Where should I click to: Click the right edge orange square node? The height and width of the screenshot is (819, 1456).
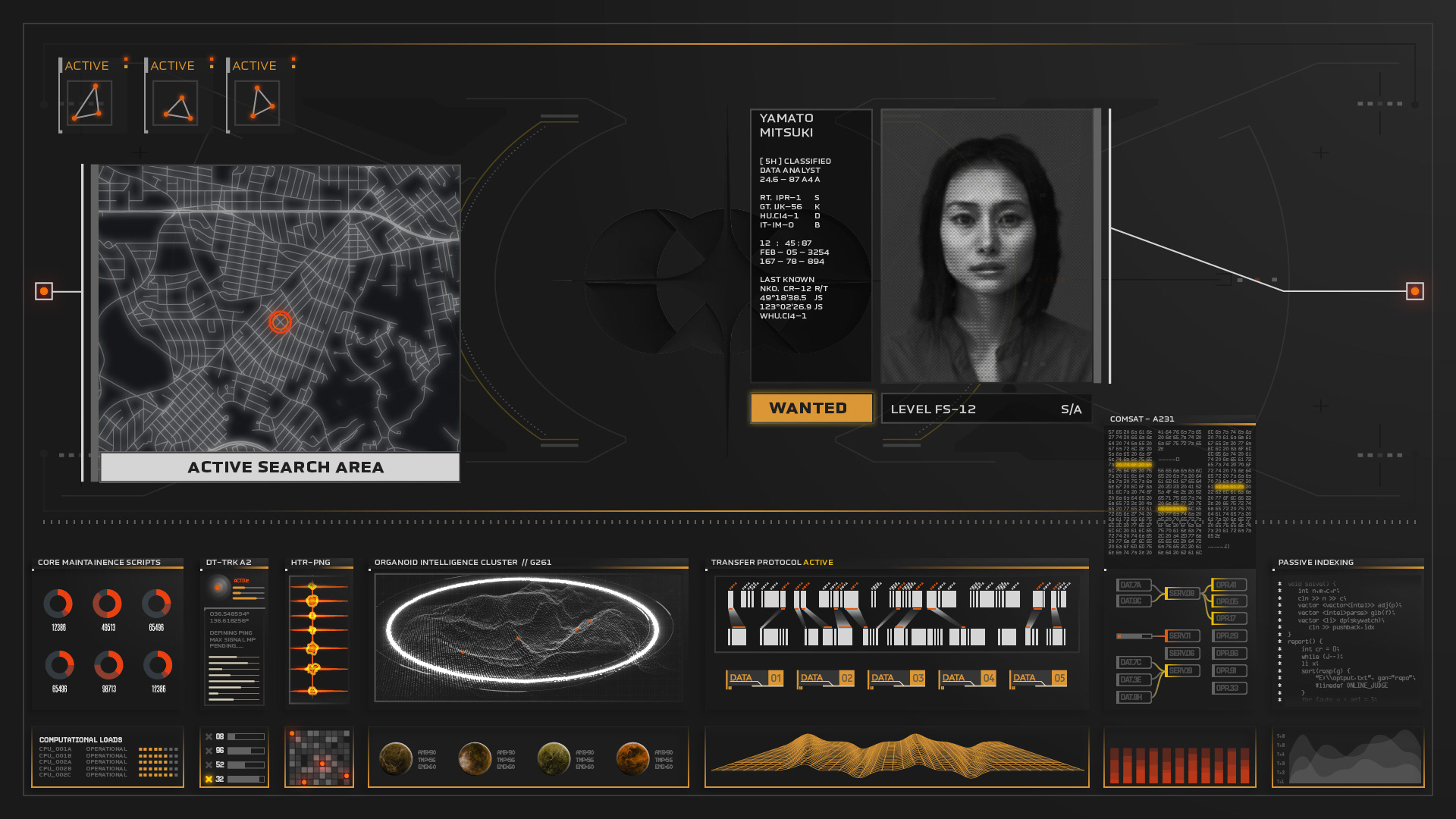(x=1414, y=291)
